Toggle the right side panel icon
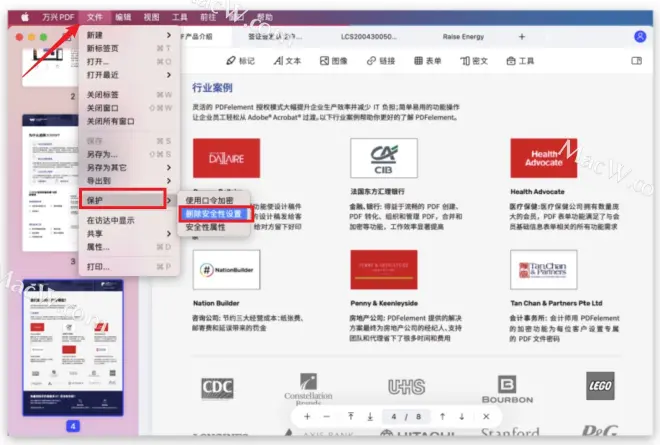 click(636, 61)
